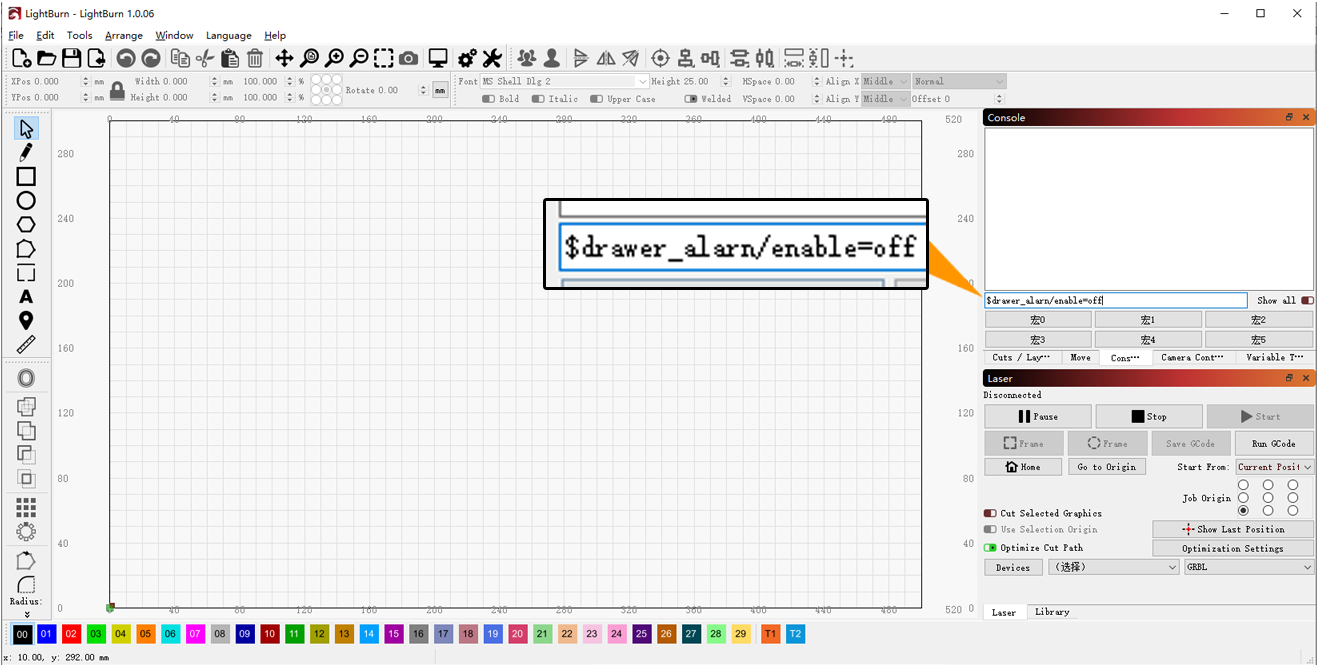The height and width of the screenshot is (665, 1318).
Task: Open the Normal text mode dropdown
Action: (x=958, y=82)
